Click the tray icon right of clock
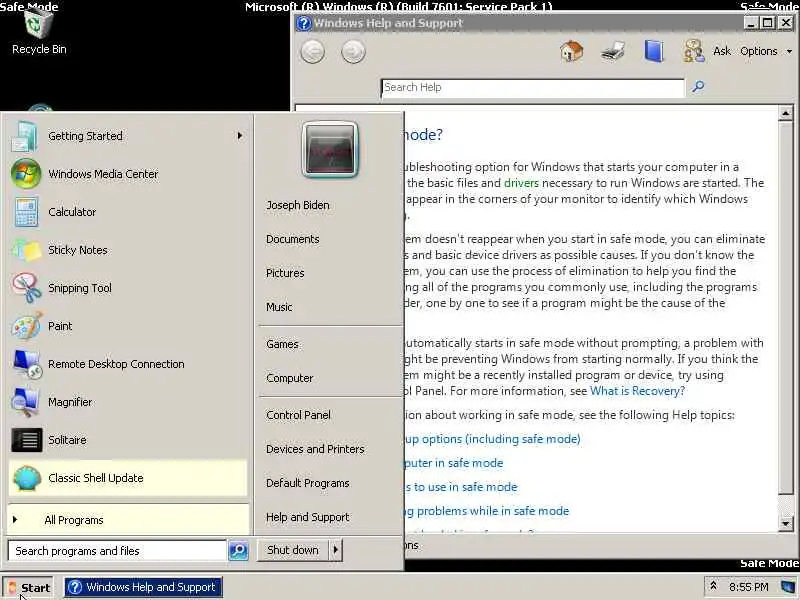Screen dimensions: 800x600 pyautogui.click(x=788, y=586)
